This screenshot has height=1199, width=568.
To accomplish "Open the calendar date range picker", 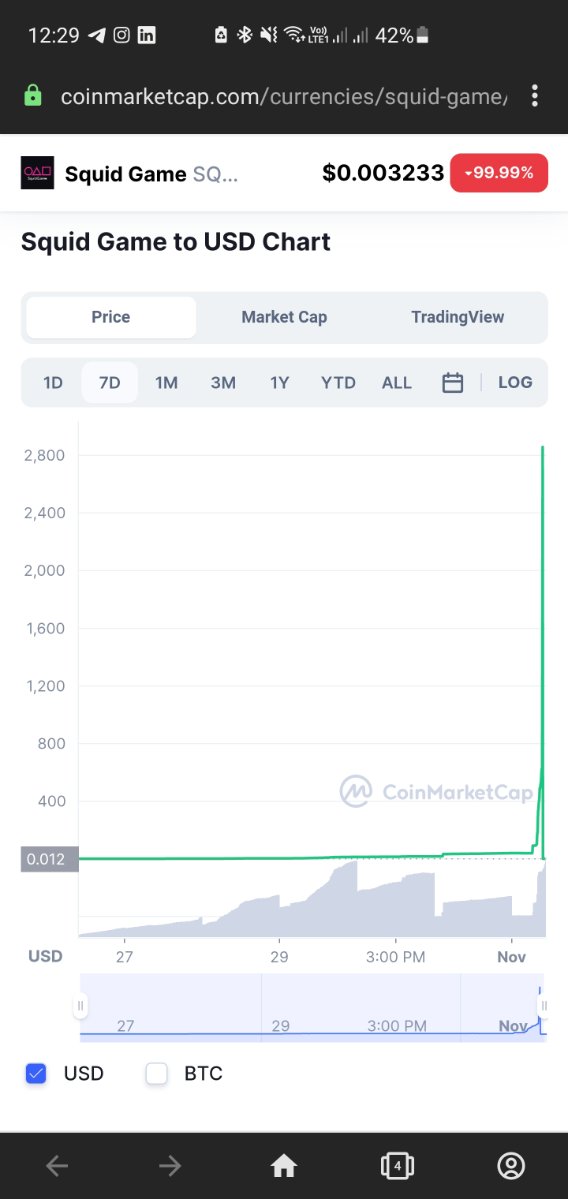I will 453,382.
